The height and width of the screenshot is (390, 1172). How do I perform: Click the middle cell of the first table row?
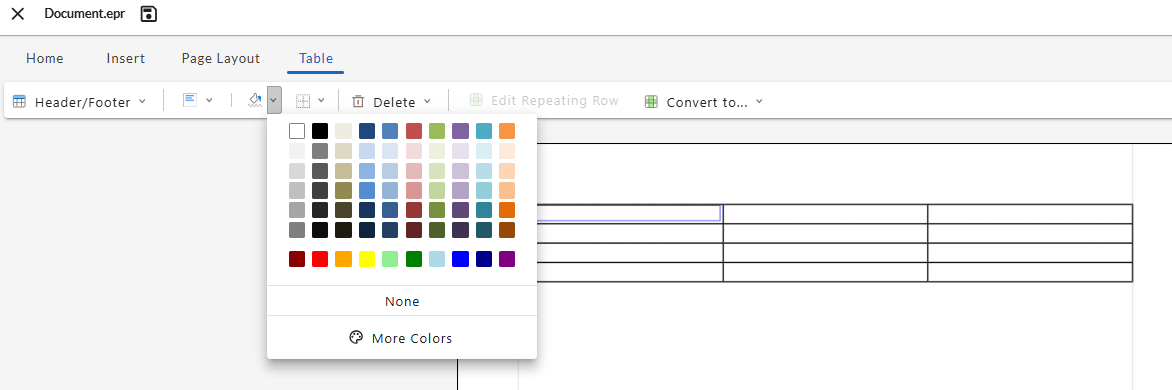(x=825, y=214)
